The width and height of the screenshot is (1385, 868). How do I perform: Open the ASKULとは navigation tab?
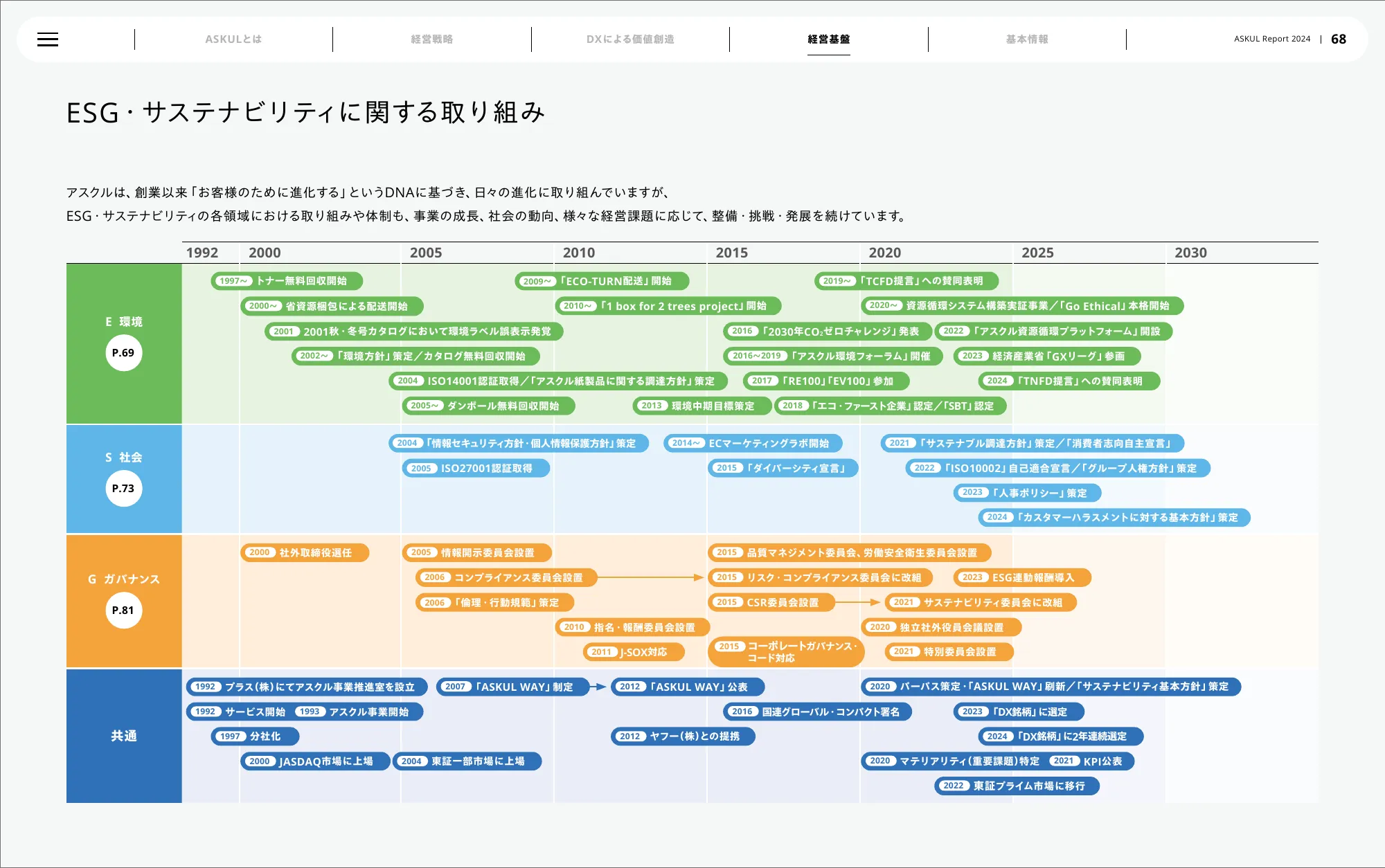pyautogui.click(x=233, y=39)
